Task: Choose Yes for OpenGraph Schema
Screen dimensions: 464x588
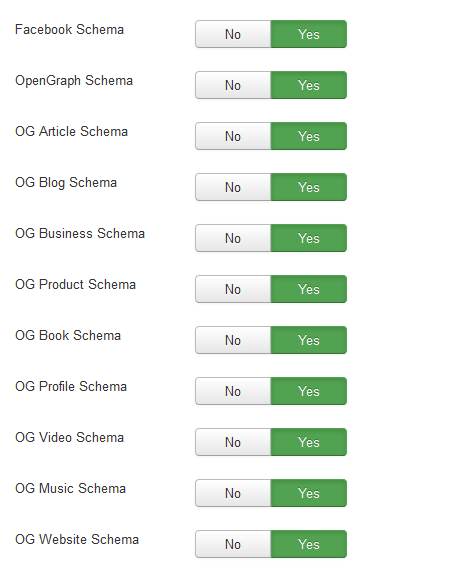Action: 309,85
